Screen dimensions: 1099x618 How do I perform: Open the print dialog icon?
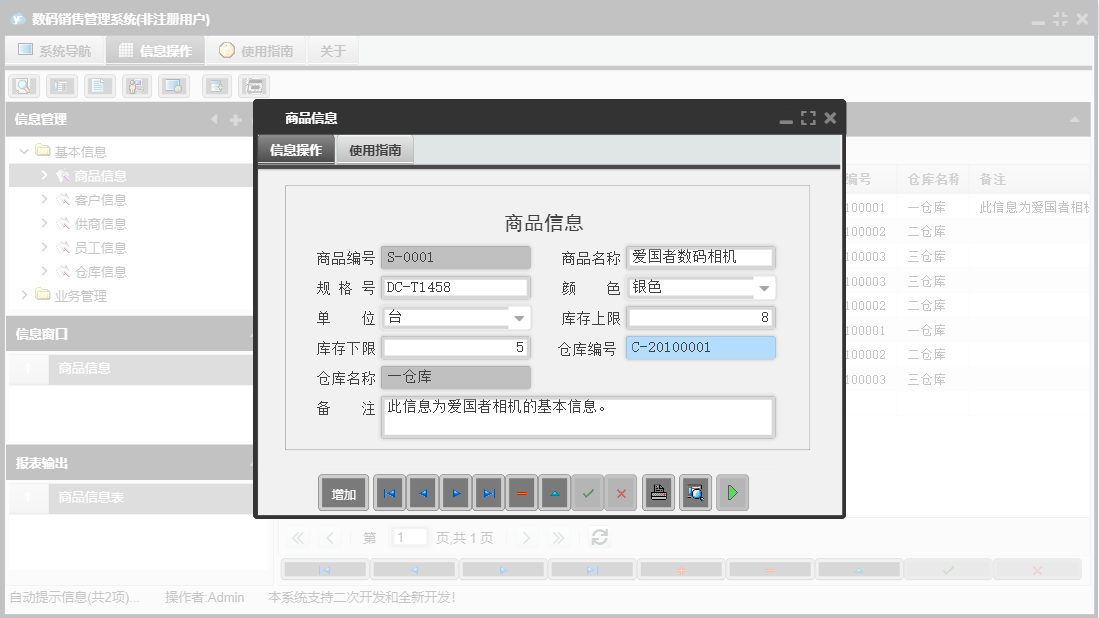click(657, 492)
